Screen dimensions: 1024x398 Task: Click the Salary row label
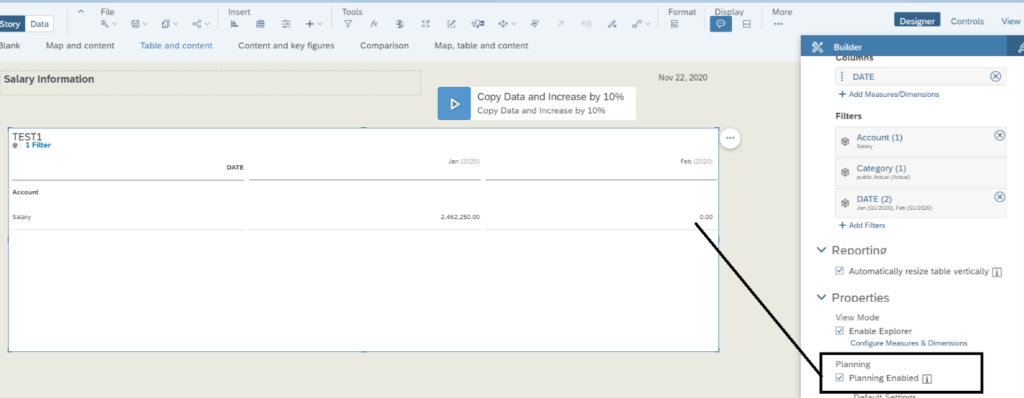click(x=22, y=217)
